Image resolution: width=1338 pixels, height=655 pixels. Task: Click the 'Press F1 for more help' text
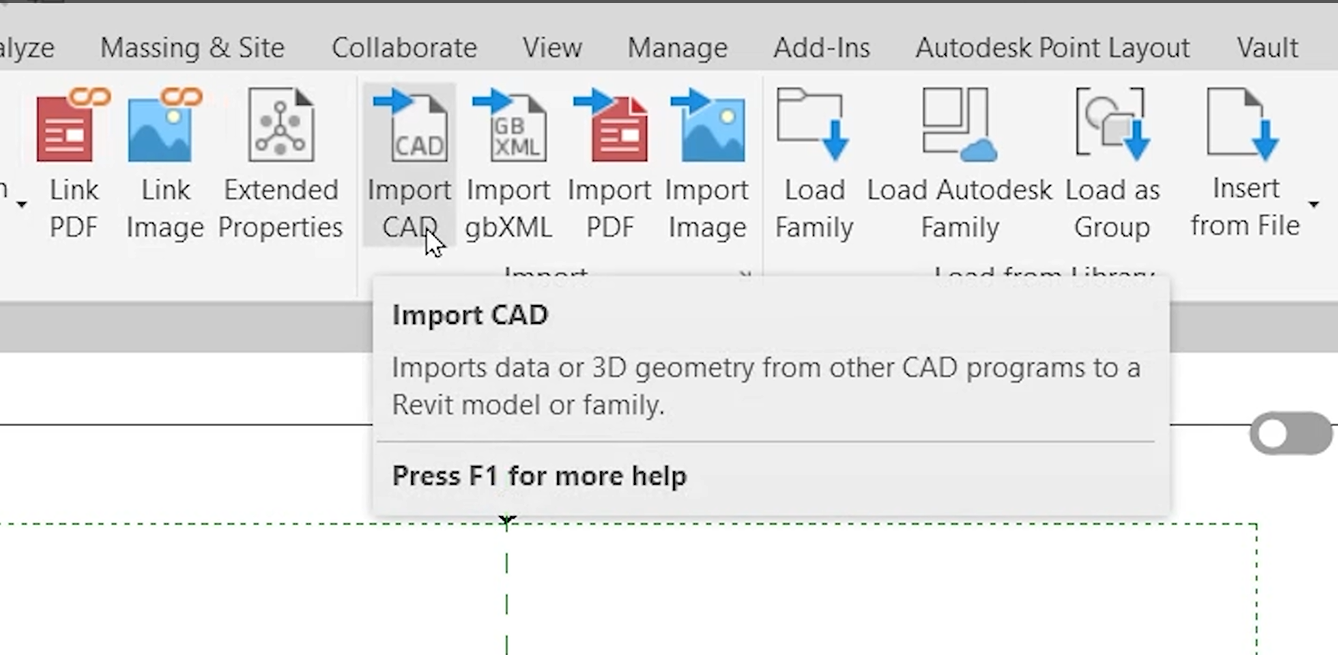539,476
